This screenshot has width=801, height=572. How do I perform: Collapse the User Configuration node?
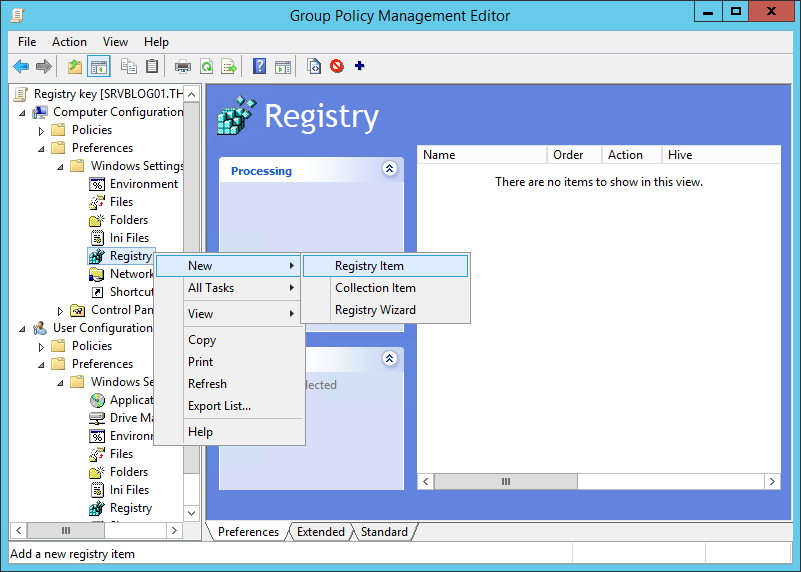(x=22, y=328)
